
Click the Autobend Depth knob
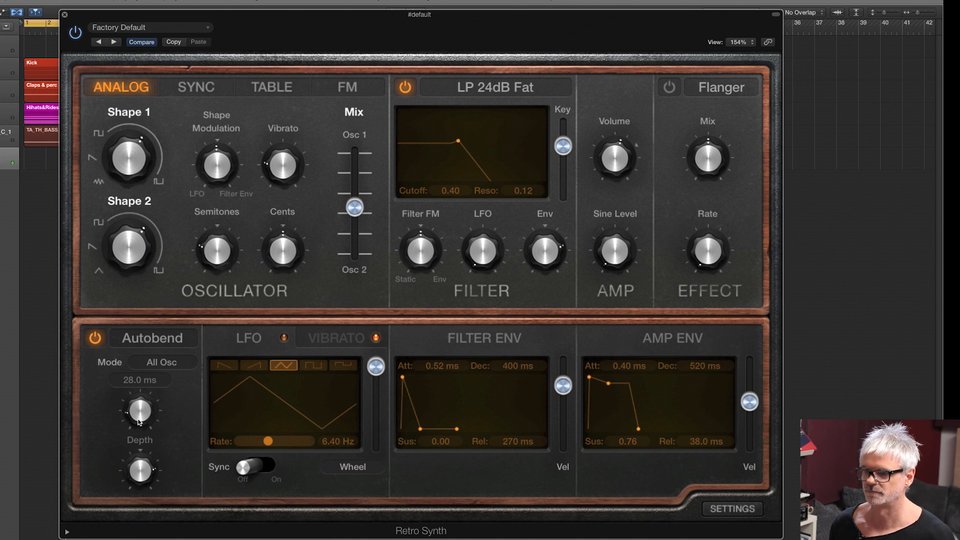coord(140,470)
